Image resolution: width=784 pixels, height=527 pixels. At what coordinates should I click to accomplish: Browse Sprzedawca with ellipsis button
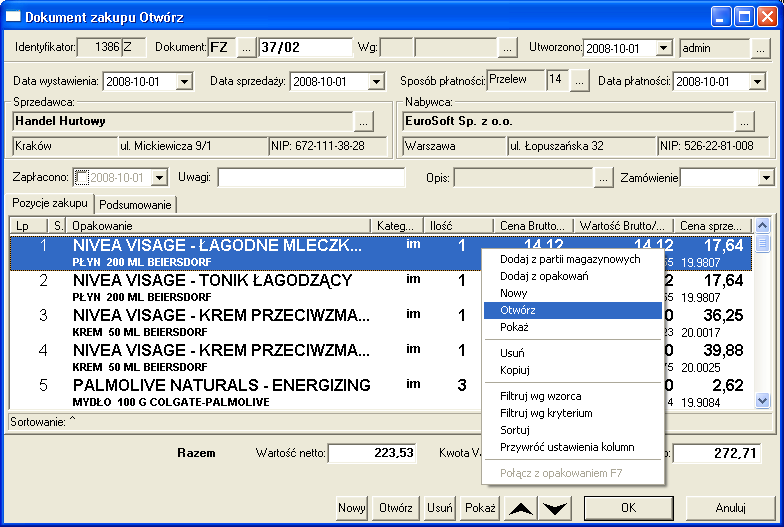tap(364, 122)
